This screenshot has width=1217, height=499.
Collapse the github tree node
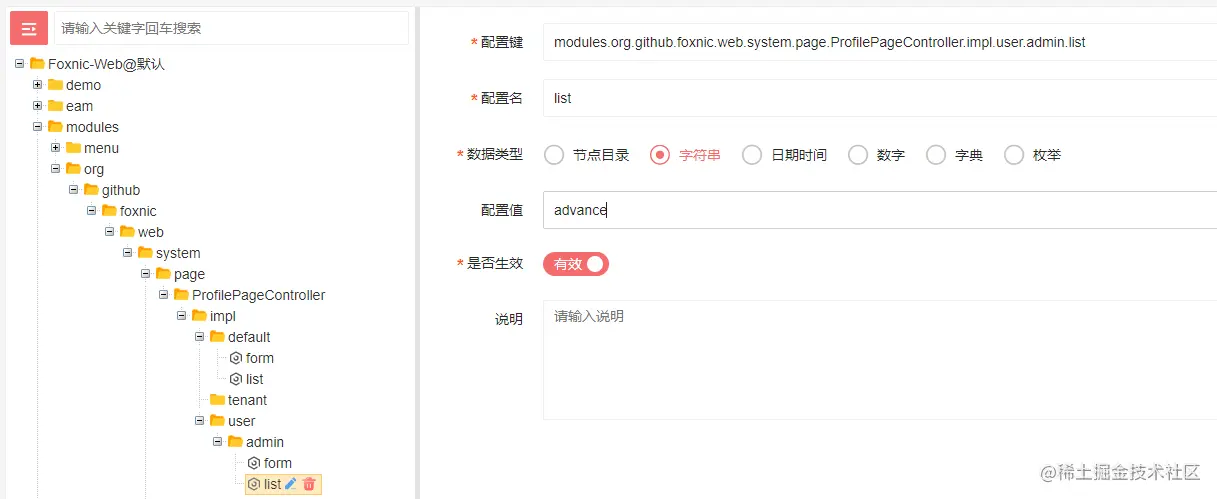coord(74,190)
